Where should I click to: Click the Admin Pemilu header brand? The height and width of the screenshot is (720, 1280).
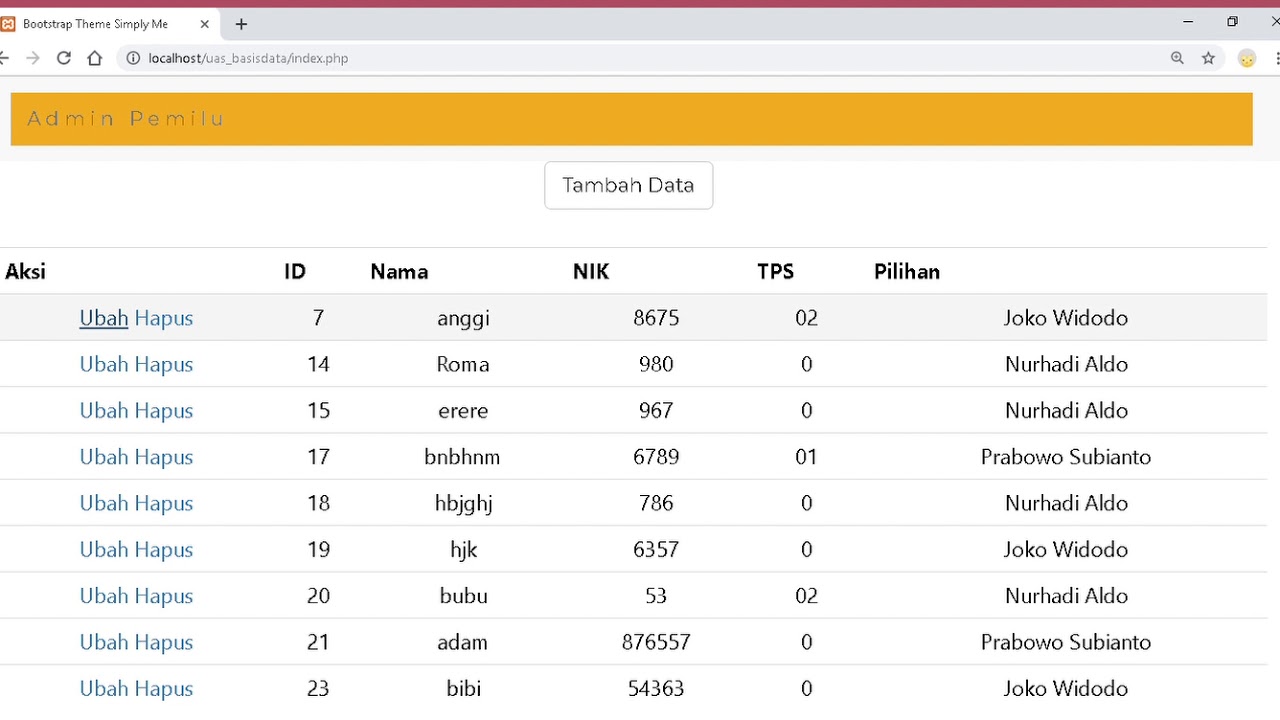126,119
